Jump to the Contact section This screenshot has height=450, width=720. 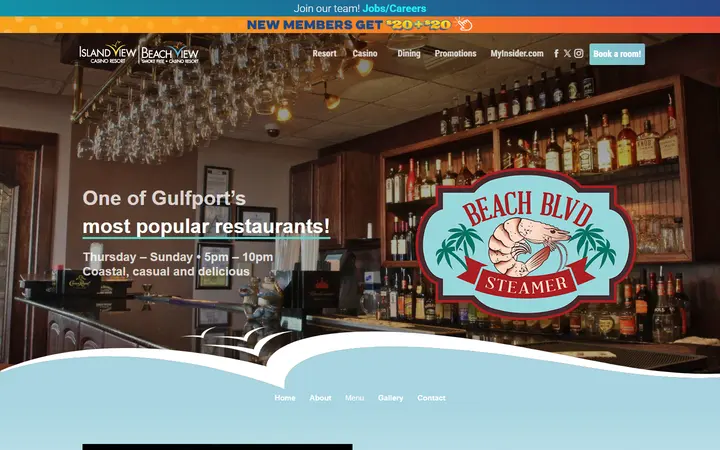point(431,398)
